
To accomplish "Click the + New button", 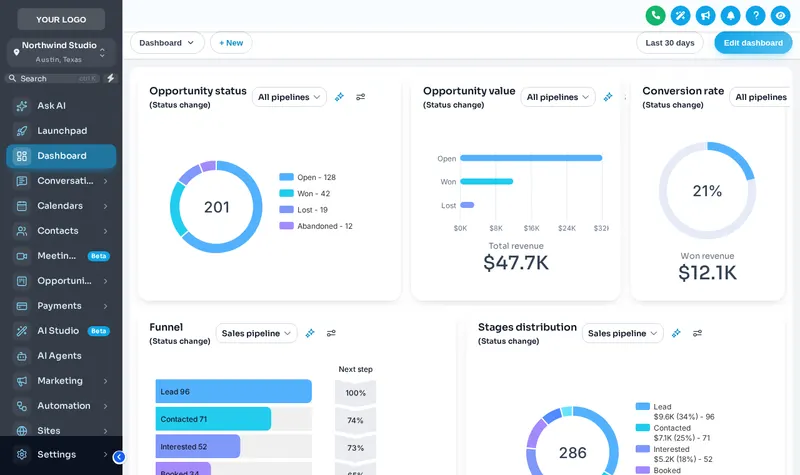I will [x=231, y=43].
